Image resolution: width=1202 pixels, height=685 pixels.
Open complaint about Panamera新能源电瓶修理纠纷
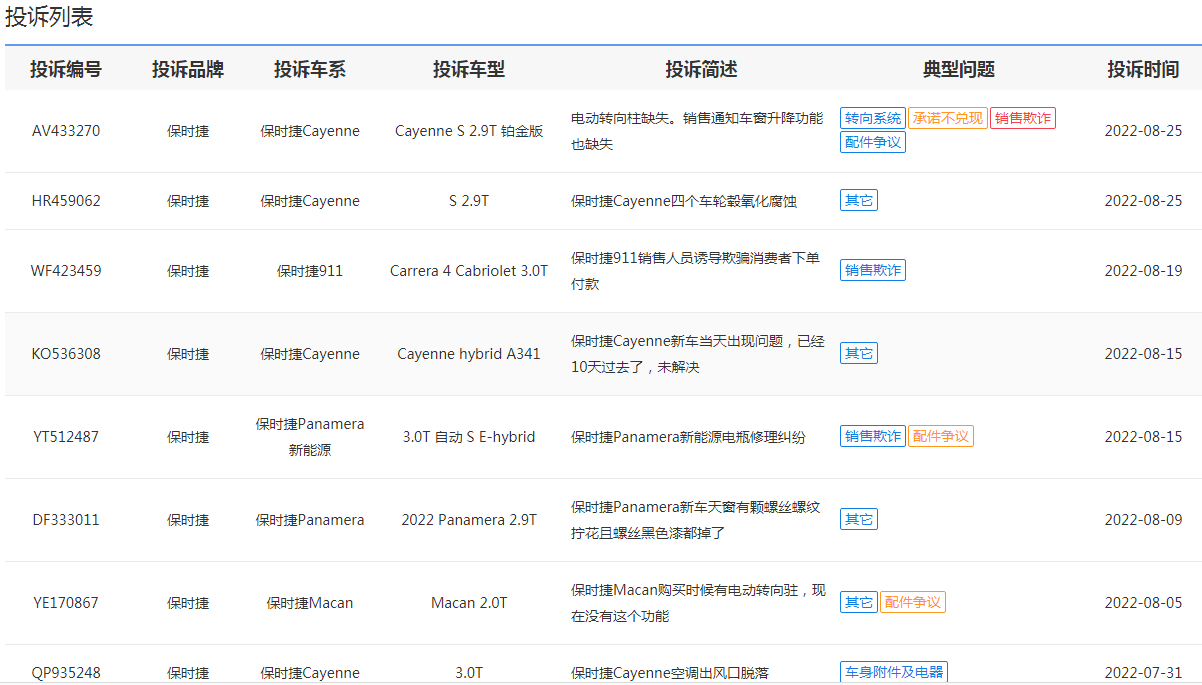click(688, 437)
